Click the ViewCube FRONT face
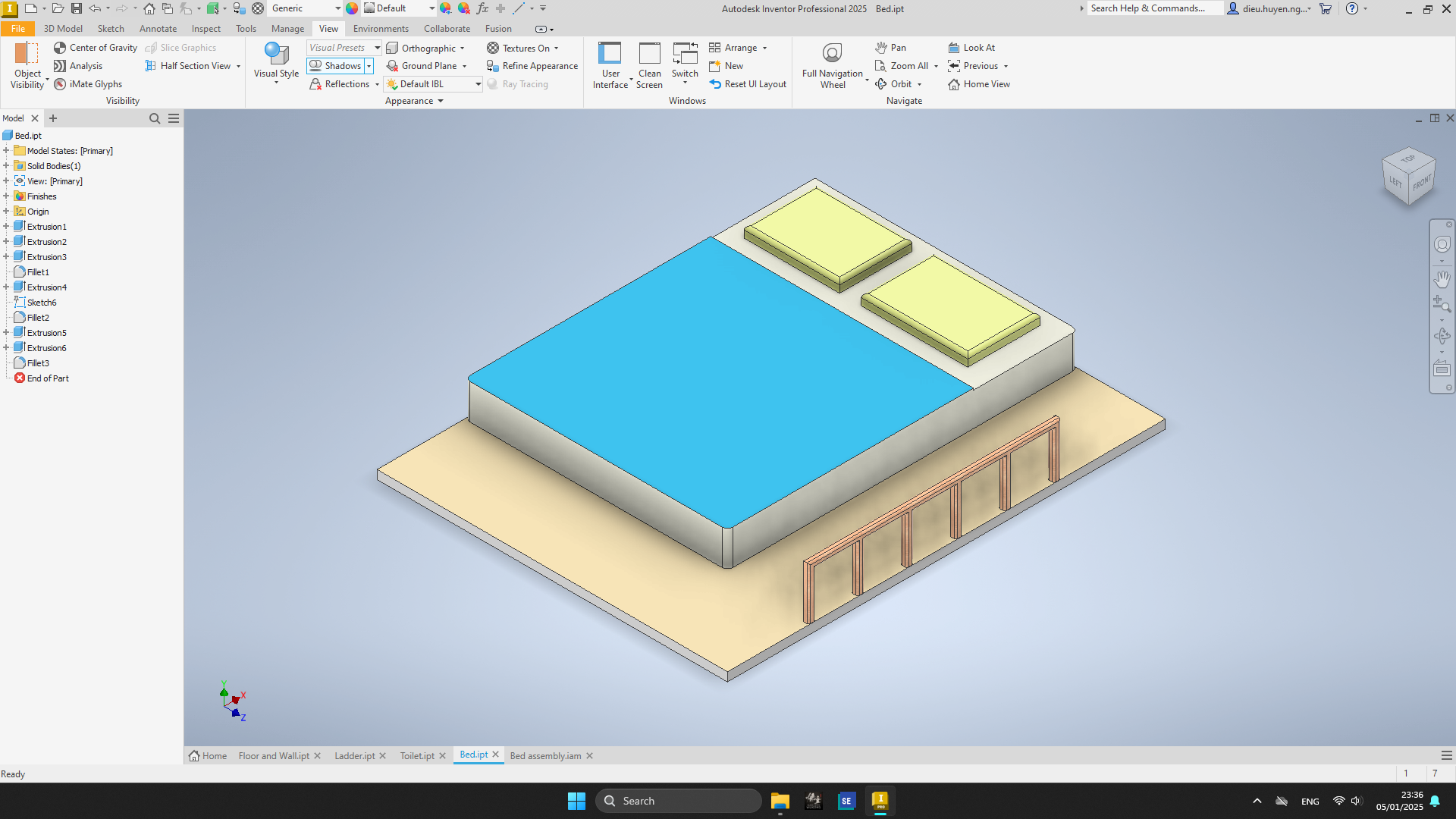1456x819 pixels. point(1422,183)
